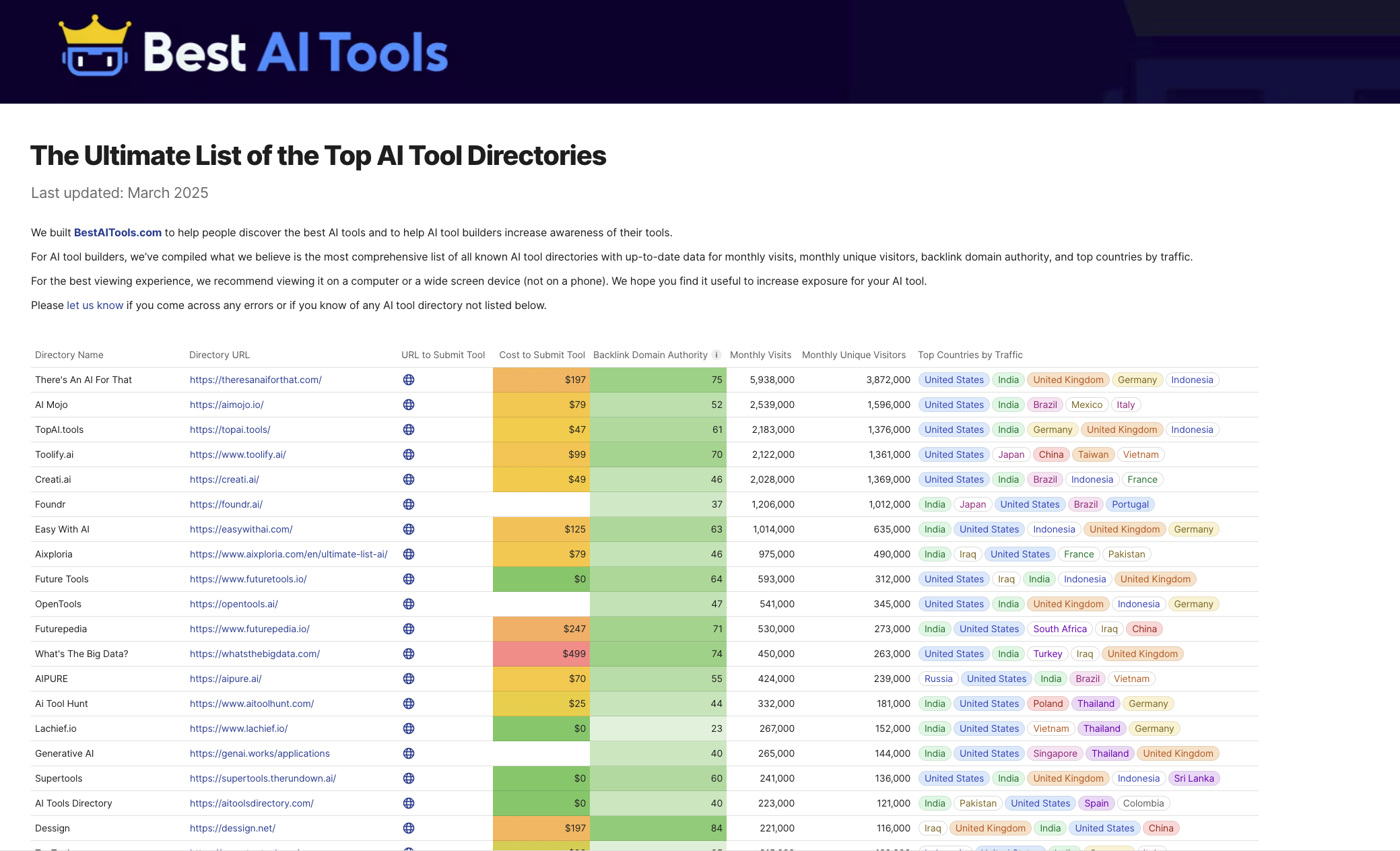
Task: Open the BestAITools.com link
Action: click(118, 232)
